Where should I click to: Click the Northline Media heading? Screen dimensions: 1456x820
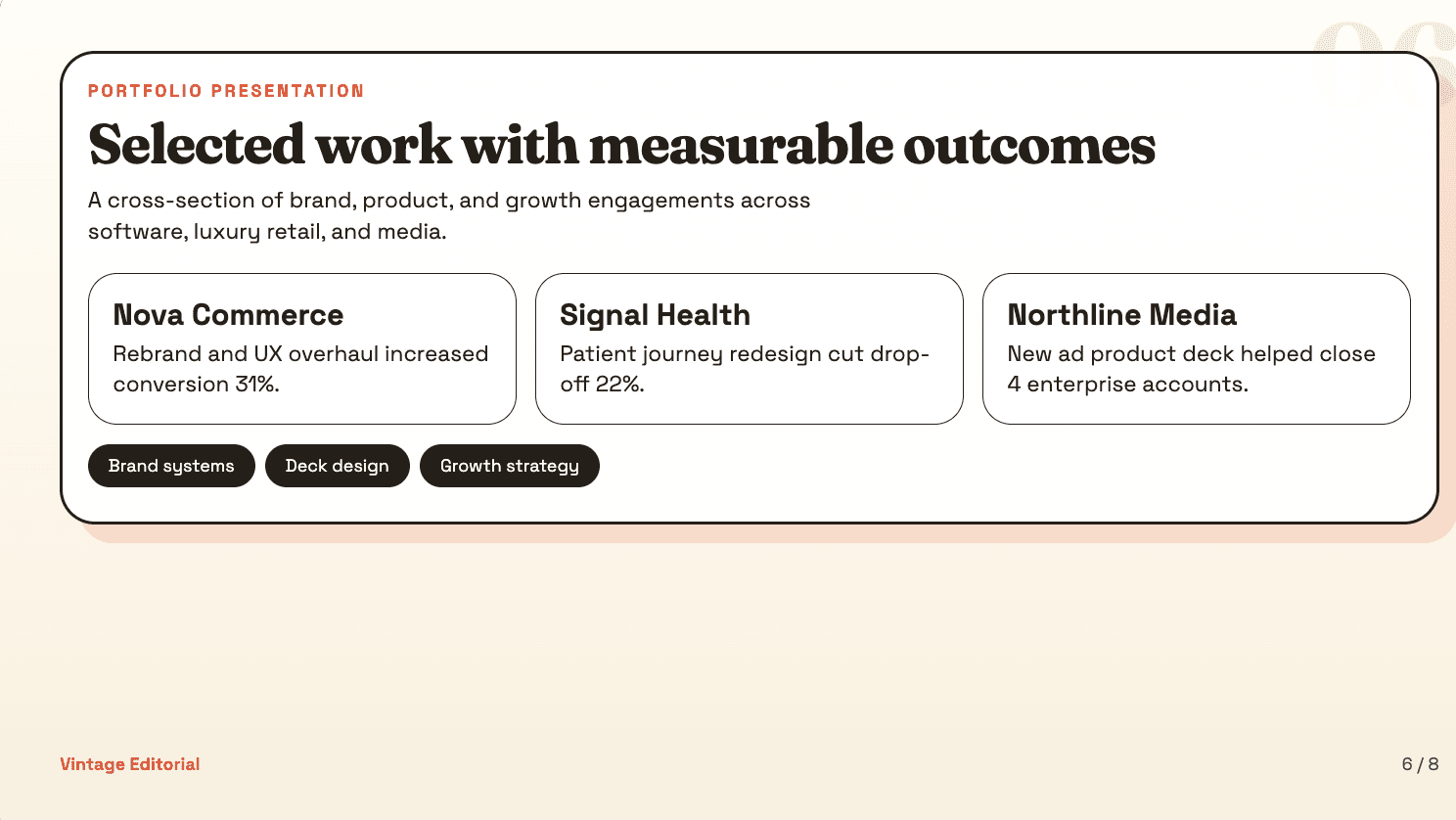pyautogui.click(x=1122, y=315)
